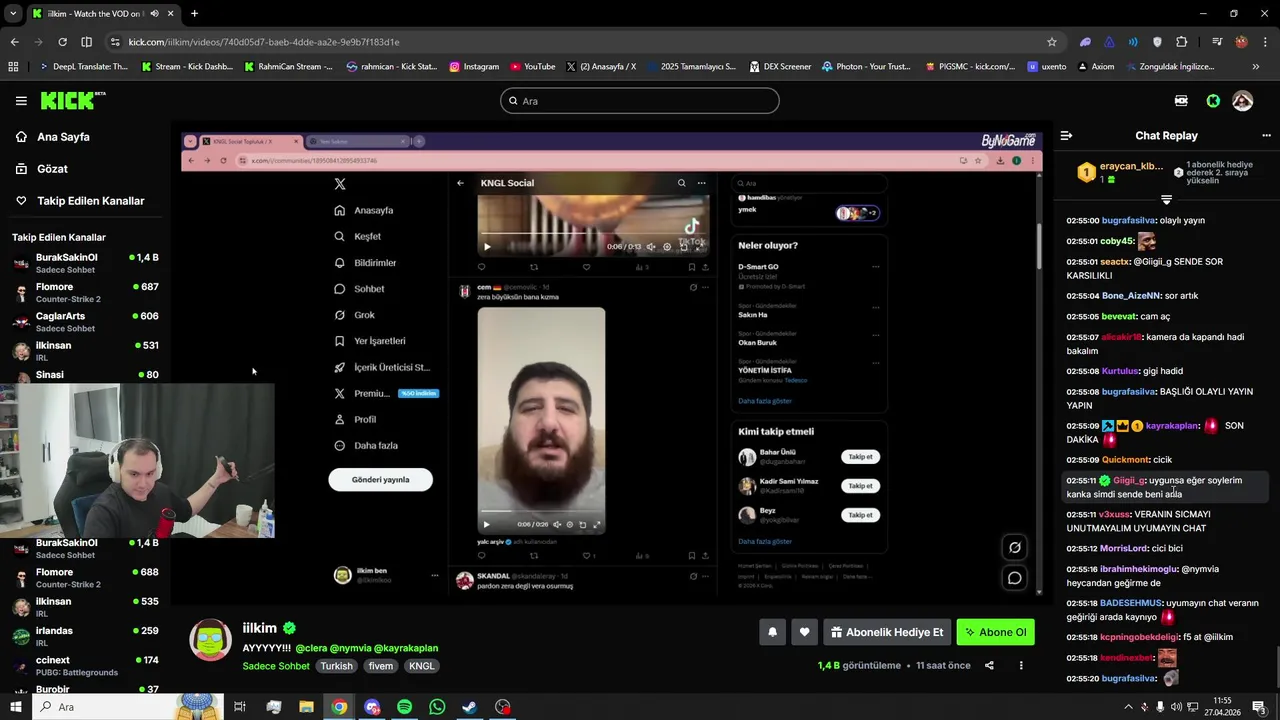This screenshot has height=720, width=1280.
Task: Toggle following iilkim with the heart button
Action: coord(804,632)
